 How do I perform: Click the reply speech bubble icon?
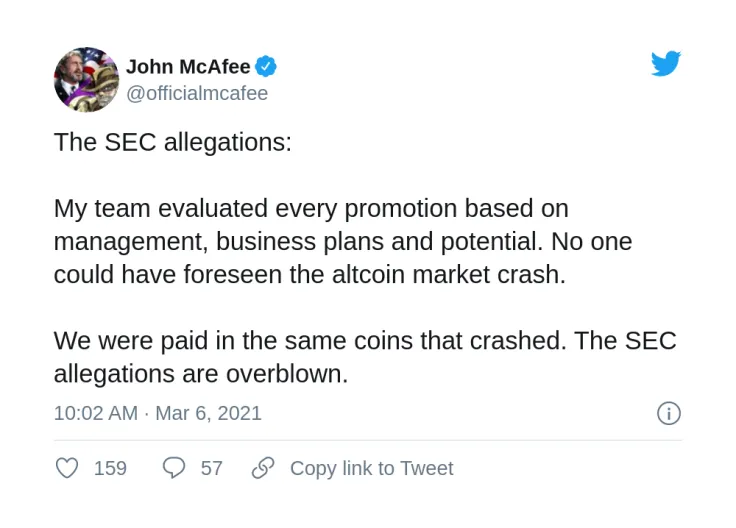[x=174, y=468]
